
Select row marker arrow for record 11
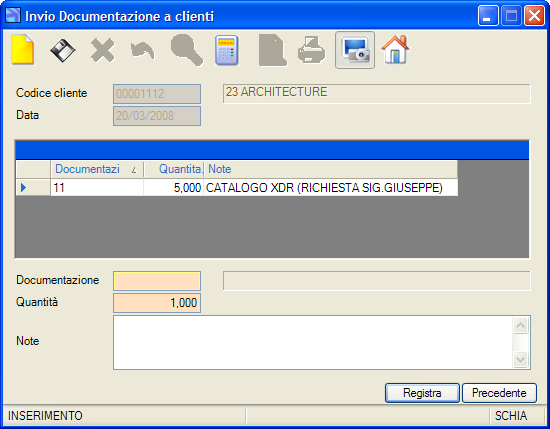click(33, 188)
